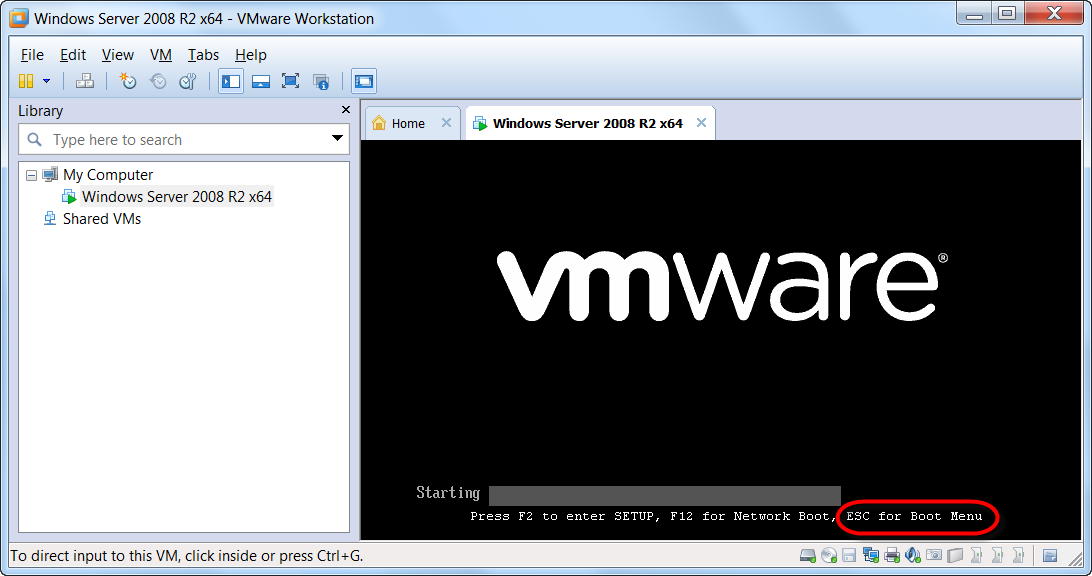Expand the library search filter dropdown

(337, 138)
